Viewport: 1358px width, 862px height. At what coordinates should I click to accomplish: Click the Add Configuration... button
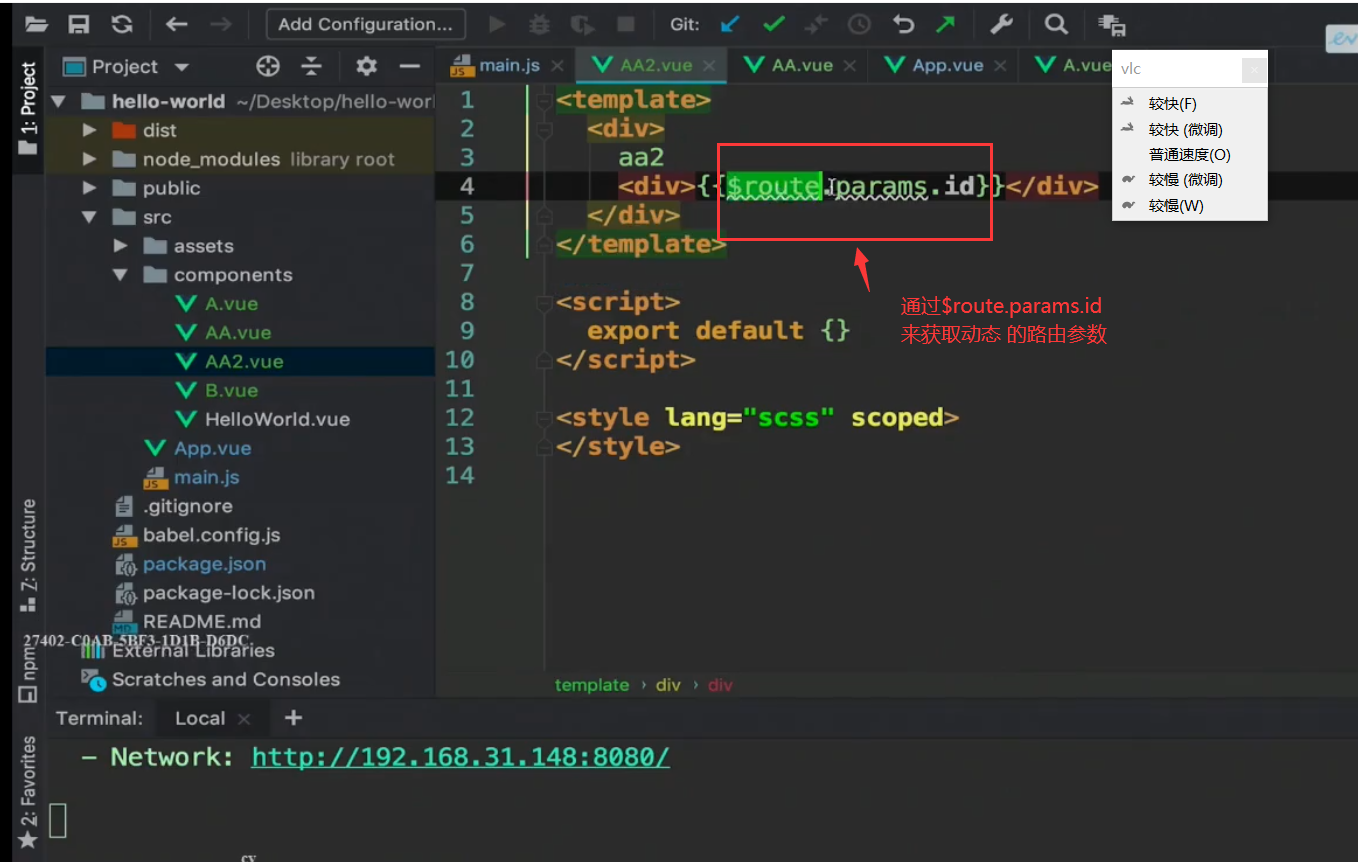[366, 24]
